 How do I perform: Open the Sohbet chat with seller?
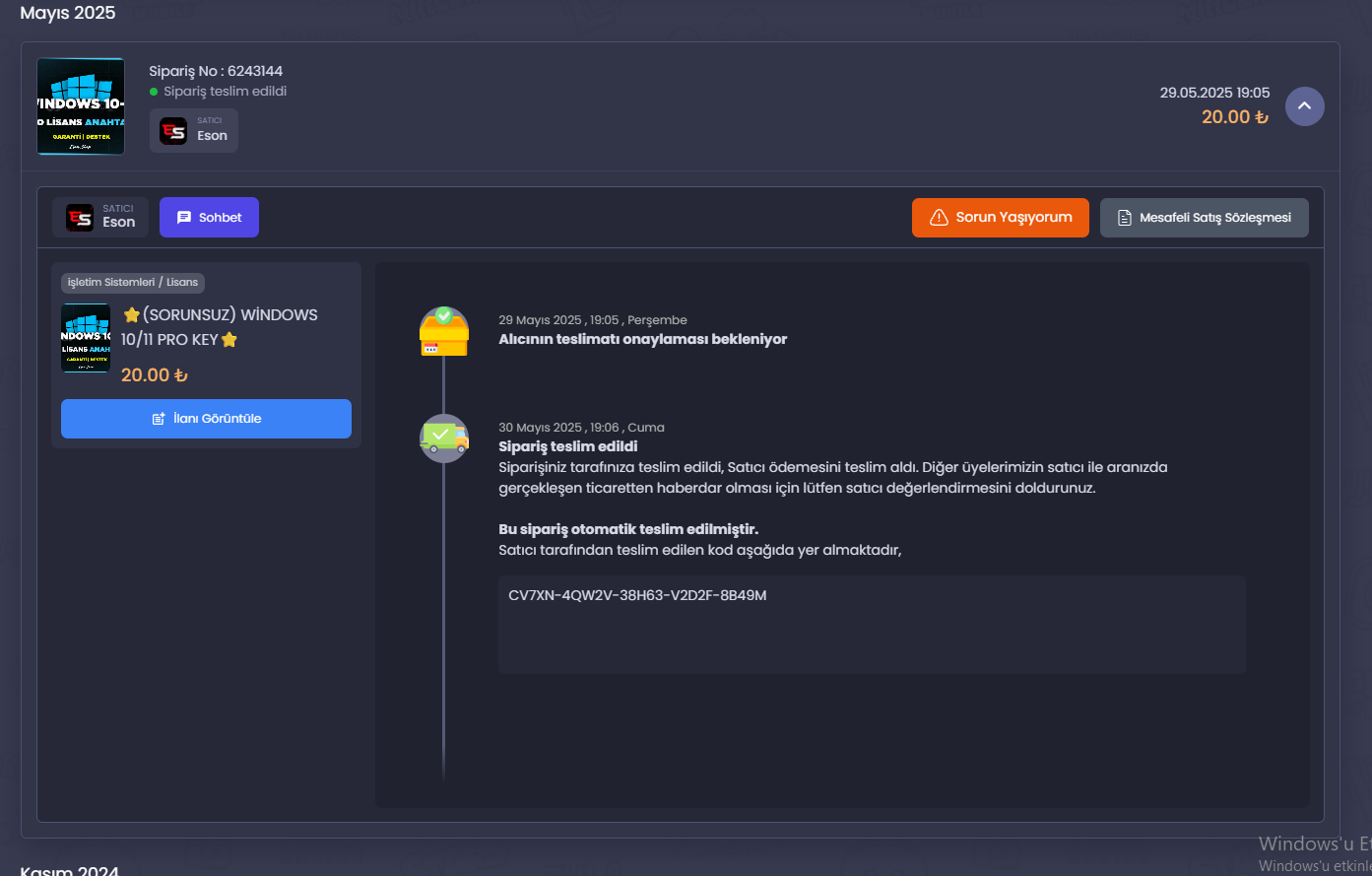click(209, 218)
